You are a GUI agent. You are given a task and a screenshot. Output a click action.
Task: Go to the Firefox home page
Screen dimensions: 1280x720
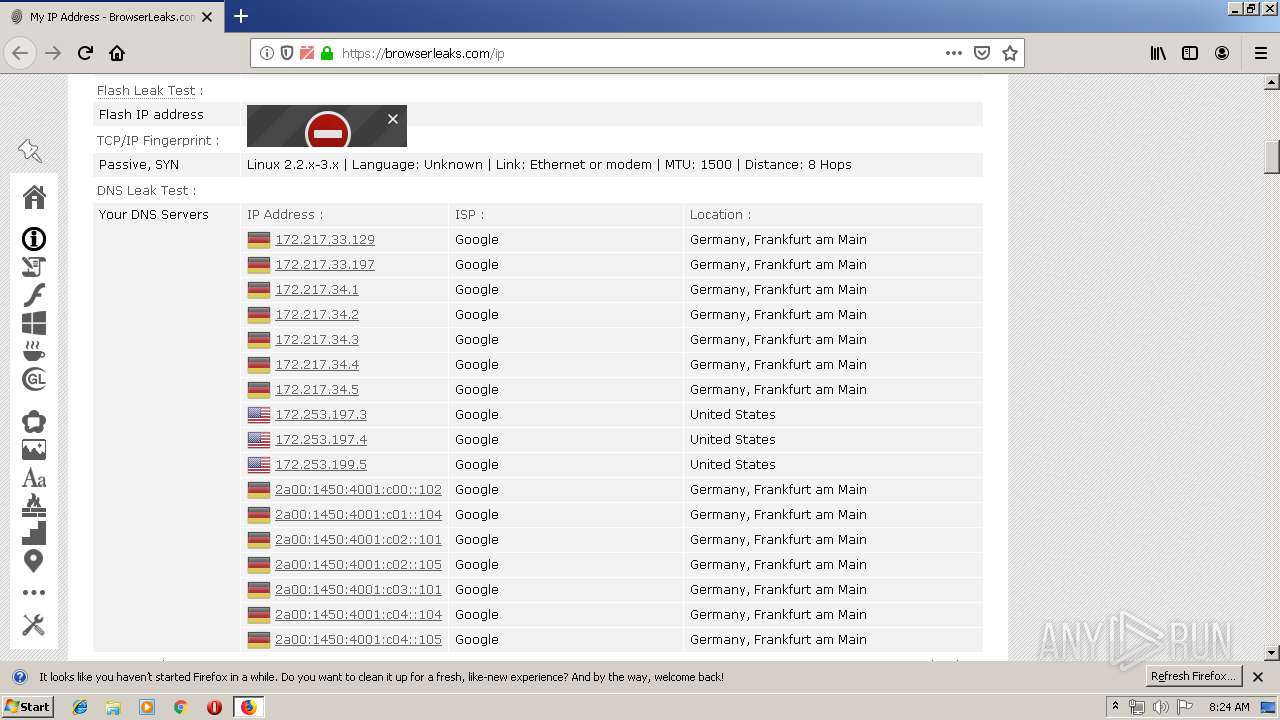(117, 53)
